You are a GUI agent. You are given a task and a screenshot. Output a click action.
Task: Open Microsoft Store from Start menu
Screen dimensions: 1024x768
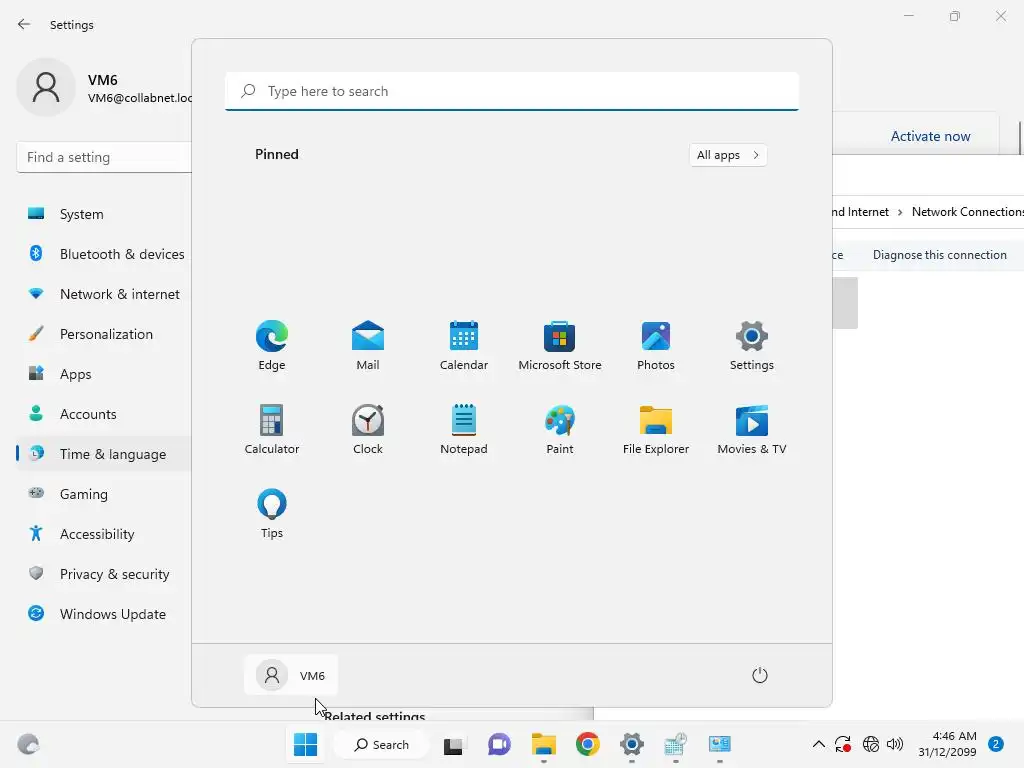click(560, 345)
